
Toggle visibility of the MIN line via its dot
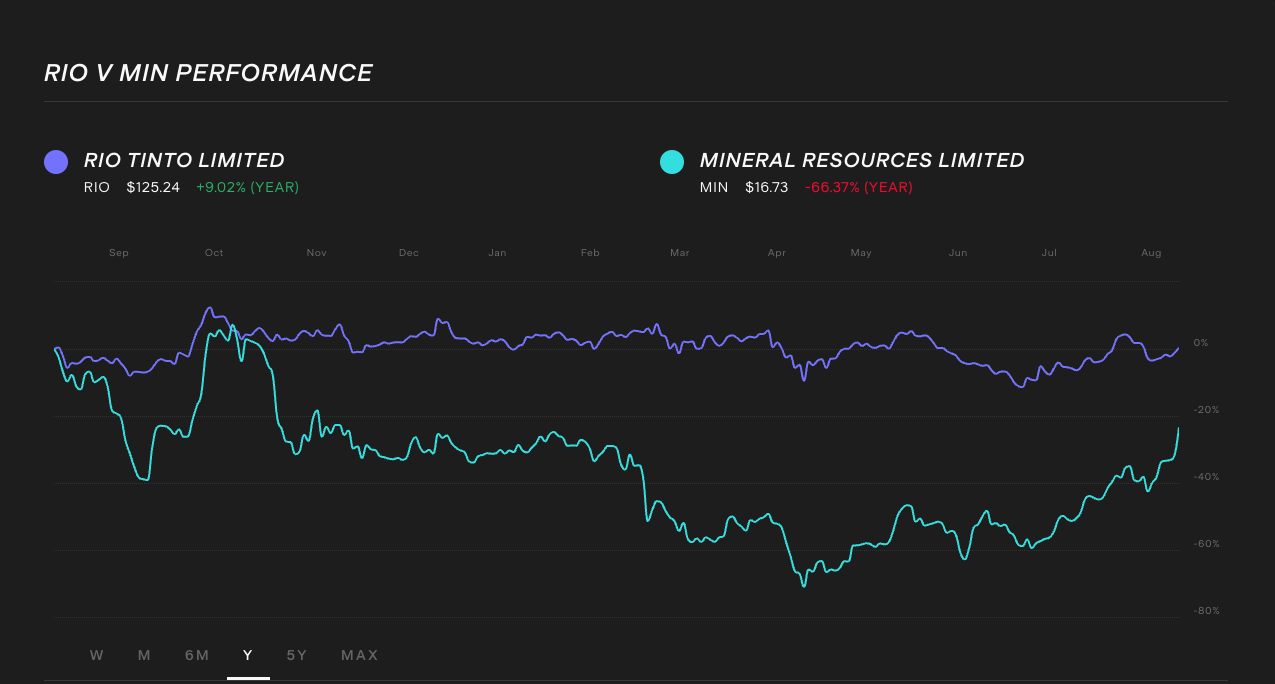pyautogui.click(x=672, y=161)
